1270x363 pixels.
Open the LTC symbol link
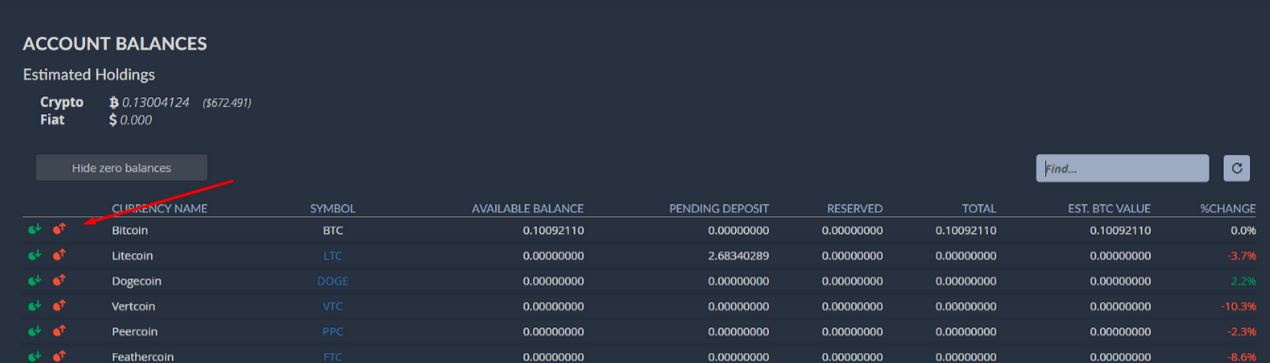(x=333, y=256)
